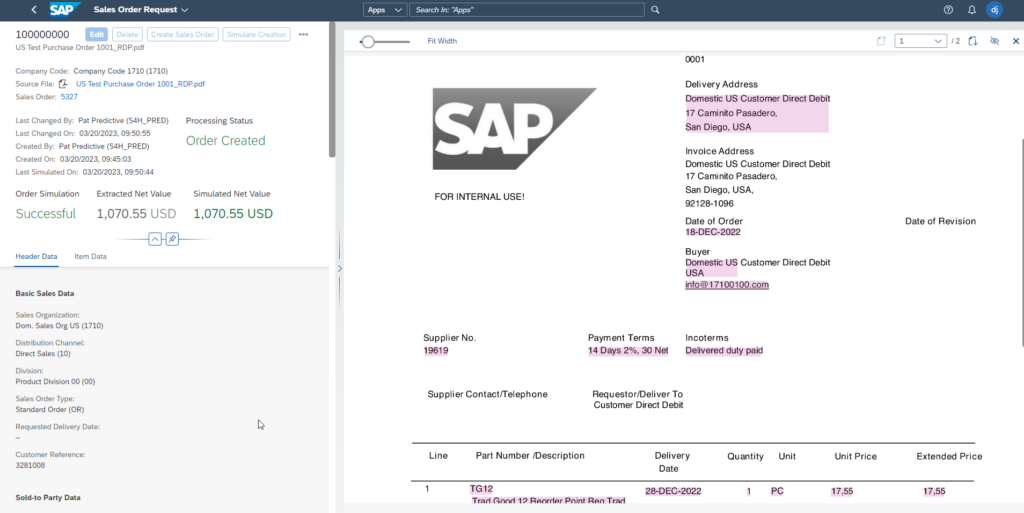Open the more actions ellipsis menu

click(x=303, y=35)
